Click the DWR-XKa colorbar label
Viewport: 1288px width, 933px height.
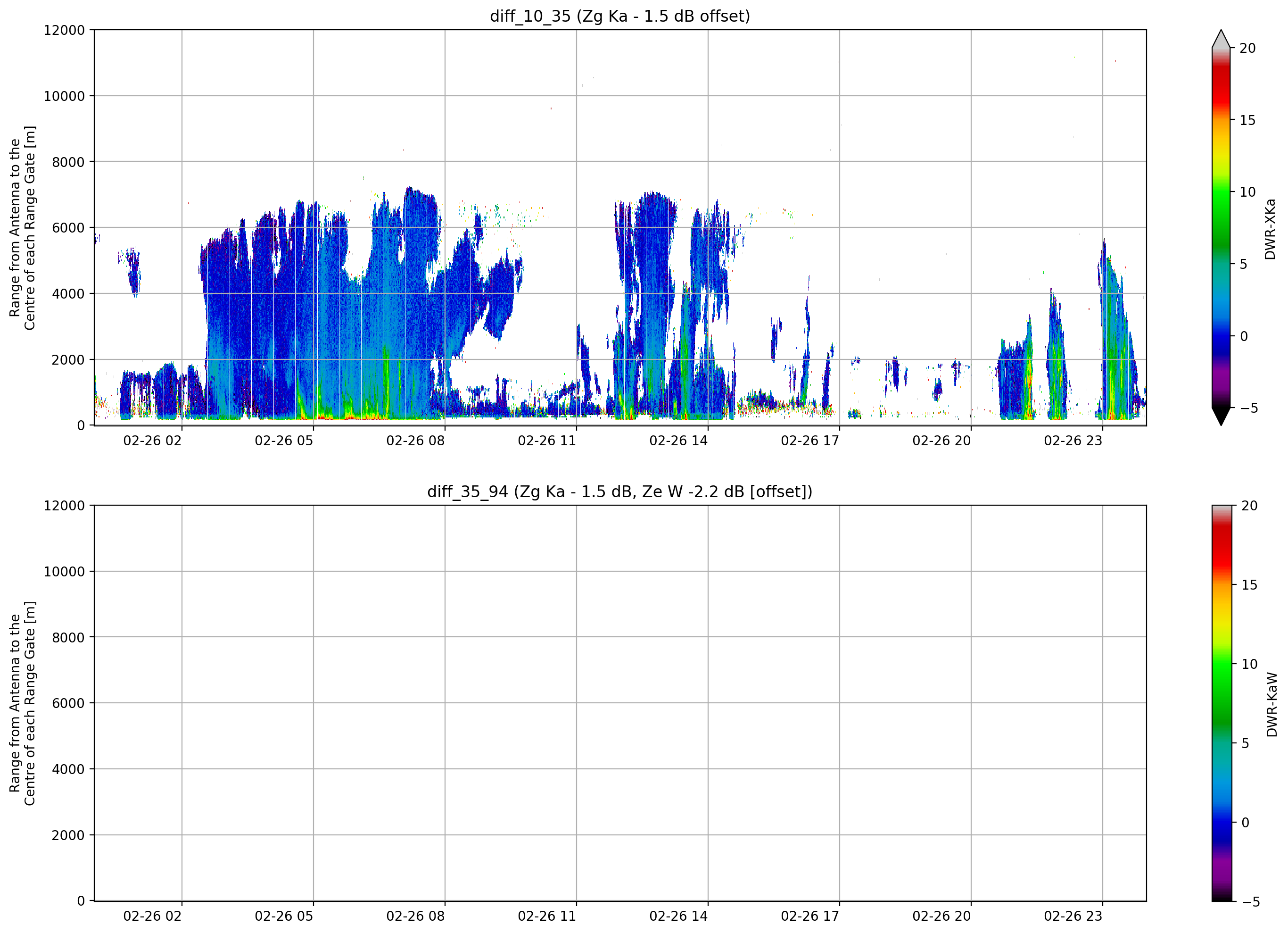click(1271, 229)
